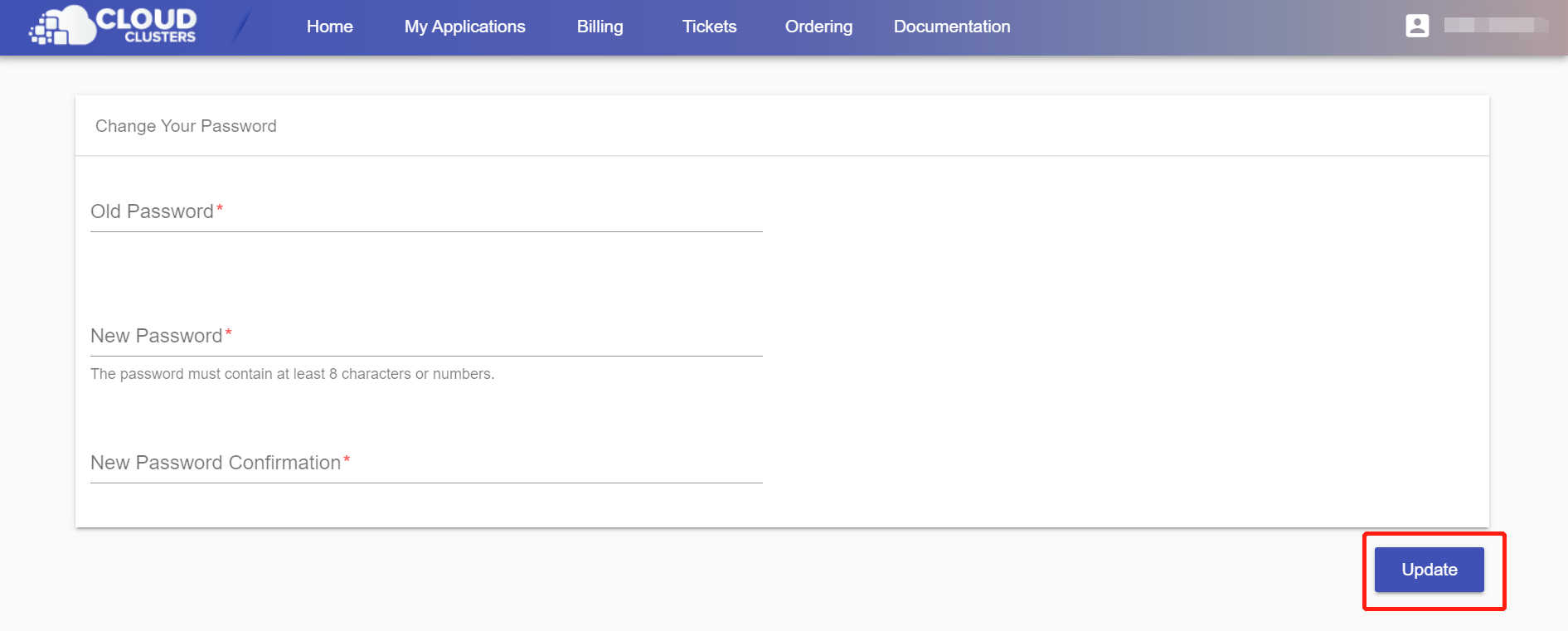This screenshot has height=631, width=1568.
Task: Select Ordering from the top navigation
Action: point(818,27)
